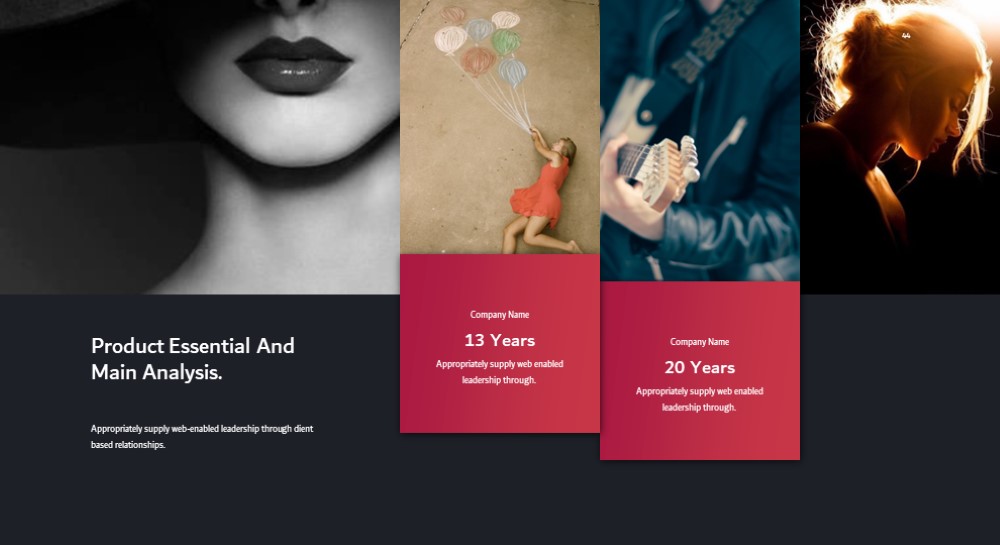
Task: Select the backlit blonde woman photo
Action: point(900,147)
